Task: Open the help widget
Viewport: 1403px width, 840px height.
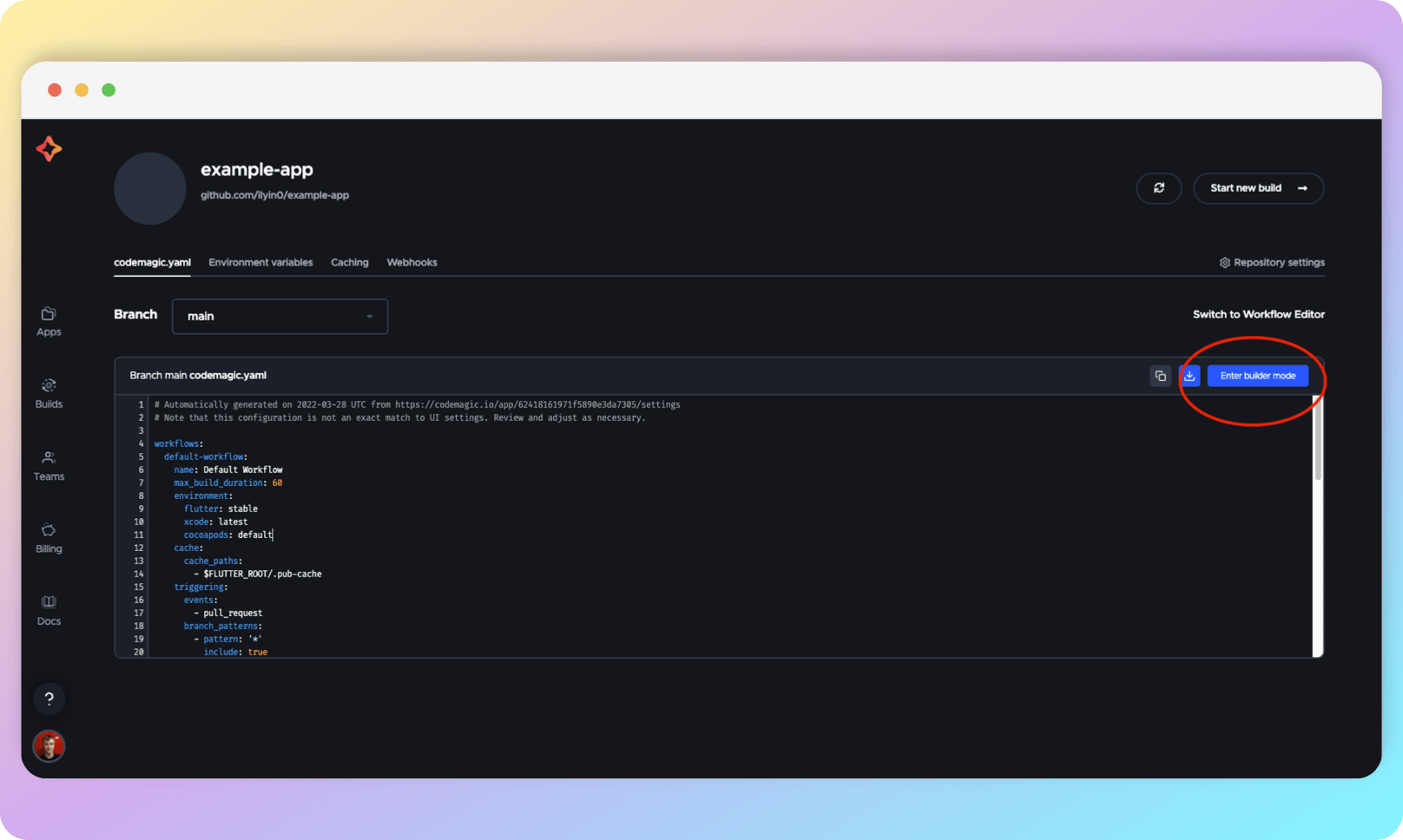Action: click(x=49, y=699)
